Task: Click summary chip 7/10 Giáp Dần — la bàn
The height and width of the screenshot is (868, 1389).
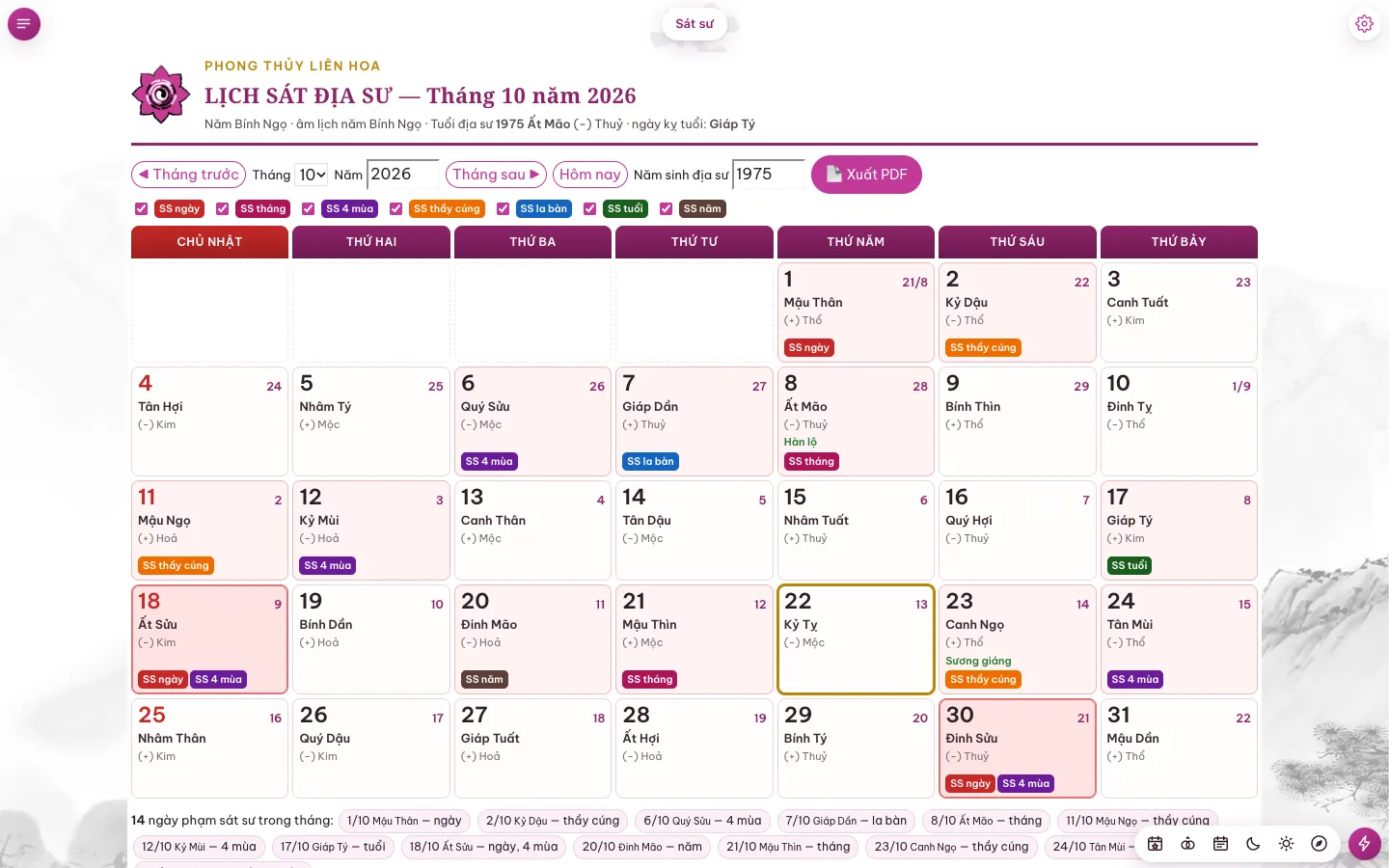Action: point(846,821)
